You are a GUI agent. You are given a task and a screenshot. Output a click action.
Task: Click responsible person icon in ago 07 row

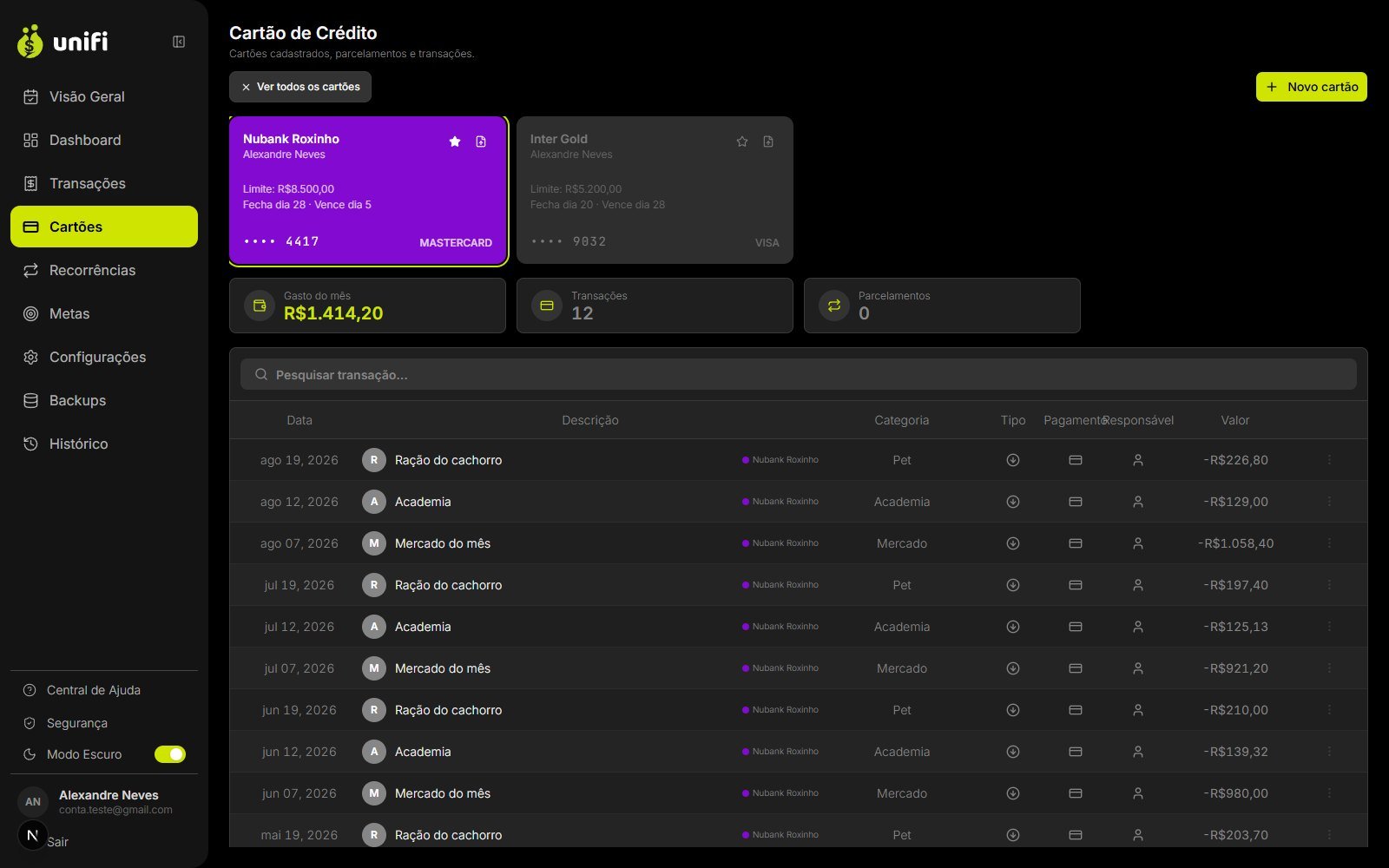click(x=1138, y=543)
